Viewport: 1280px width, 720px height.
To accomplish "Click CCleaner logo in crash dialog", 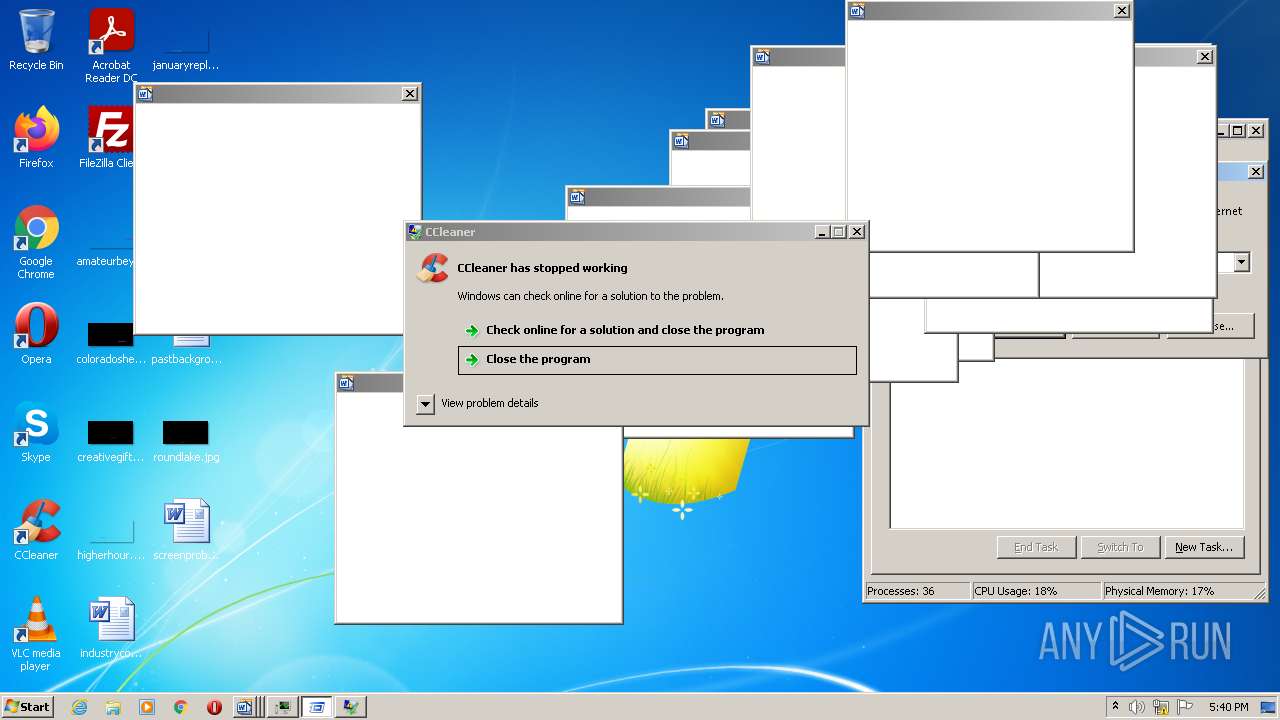I will [433, 268].
